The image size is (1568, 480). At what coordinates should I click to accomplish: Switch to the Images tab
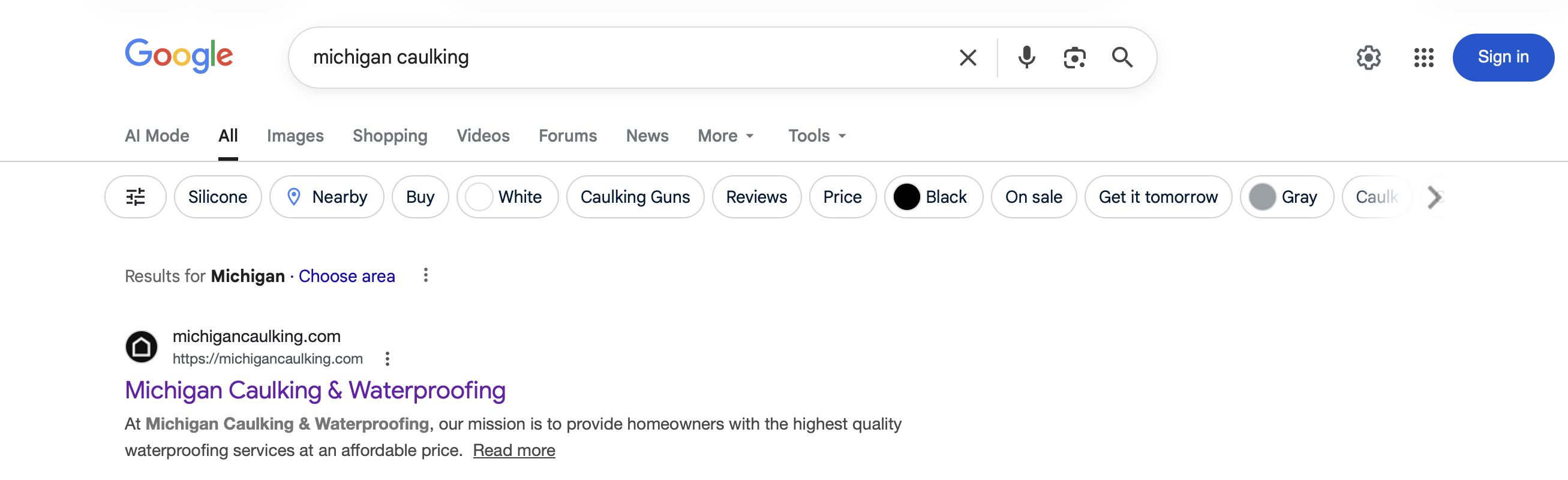pos(295,136)
